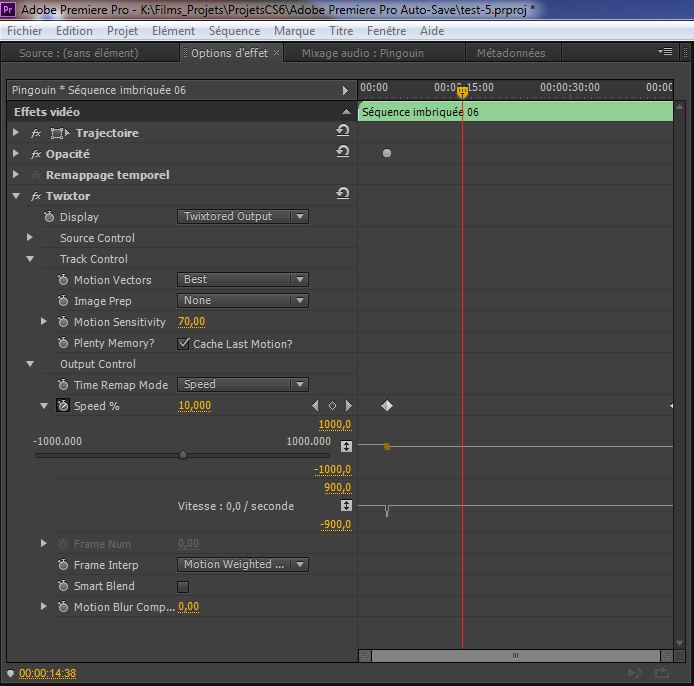This screenshot has width=694, height=686.
Task: Reset the Opacité effect
Action: (x=343, y=152)
